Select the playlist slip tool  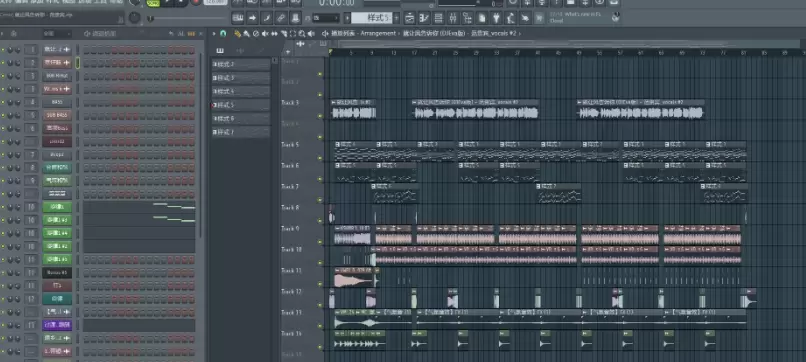click(x=274, y=33)
